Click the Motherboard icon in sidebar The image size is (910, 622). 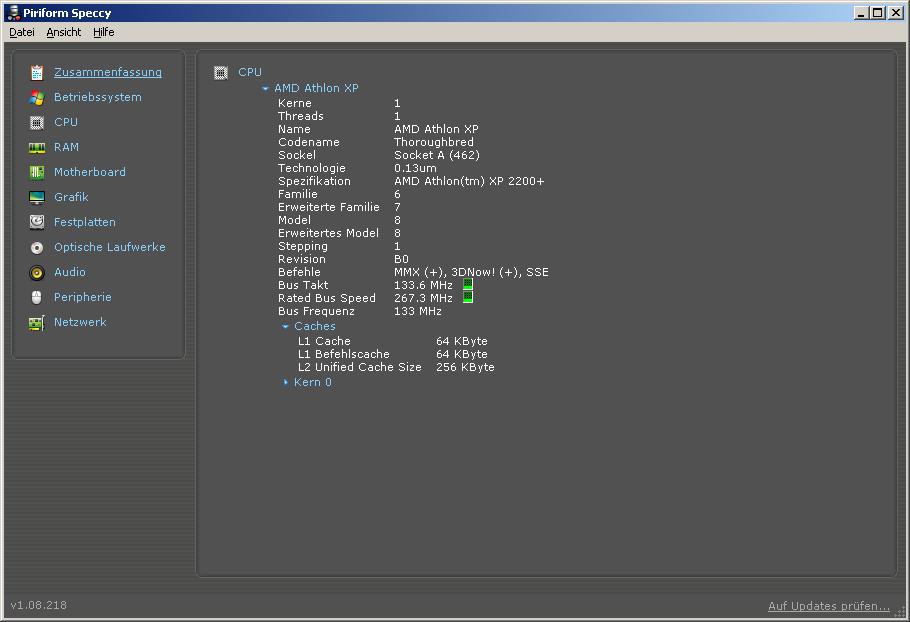[x=37, y=172]
